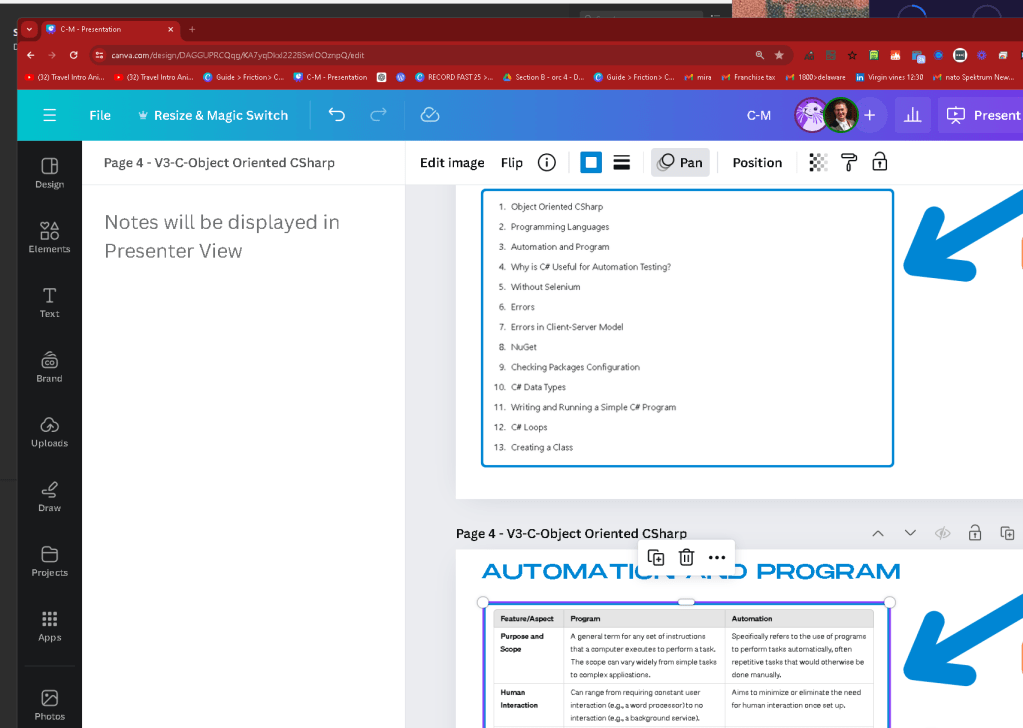Image resolution: width=1023 pixels, height=728 pixels.
Task: Open the Text side panel
Action: (50, 302)
